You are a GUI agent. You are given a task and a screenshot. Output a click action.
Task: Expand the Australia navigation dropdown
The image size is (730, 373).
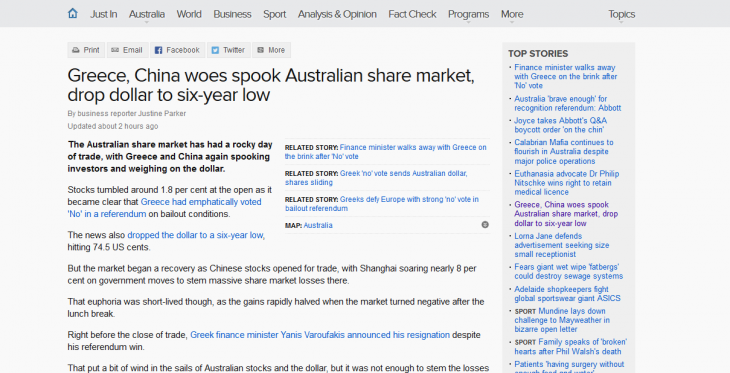147,14
